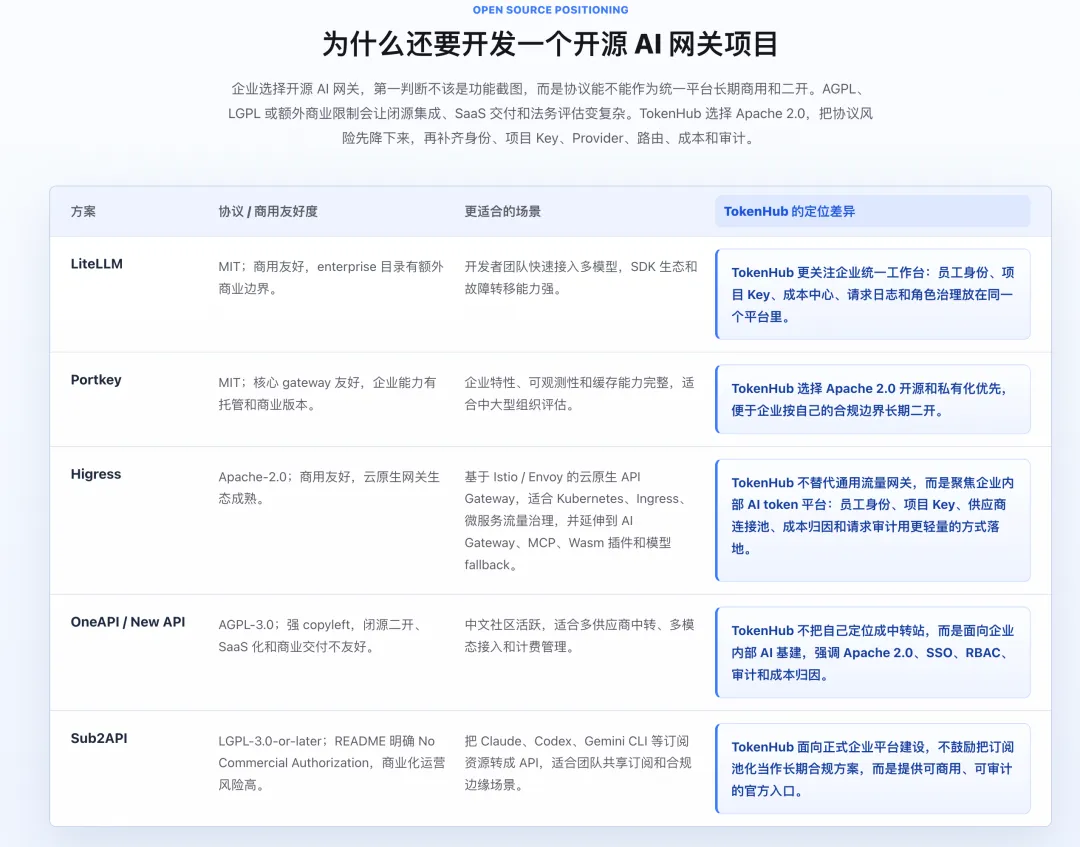Click Higress license cell Apache-2.0；商用友好
1080x847 pixels.
tap(329, 488)
